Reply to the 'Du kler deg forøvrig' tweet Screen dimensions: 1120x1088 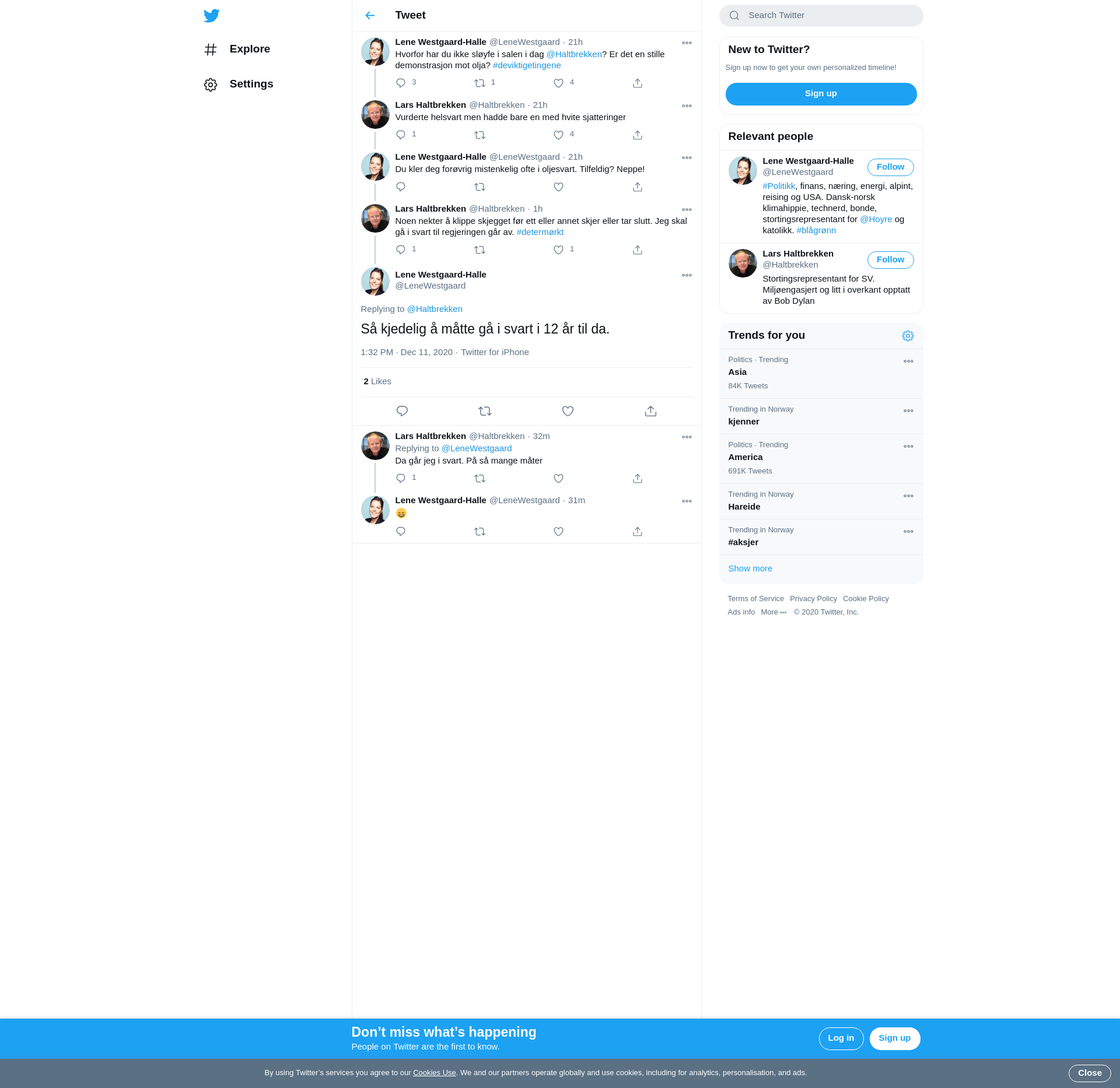point(401,187)
